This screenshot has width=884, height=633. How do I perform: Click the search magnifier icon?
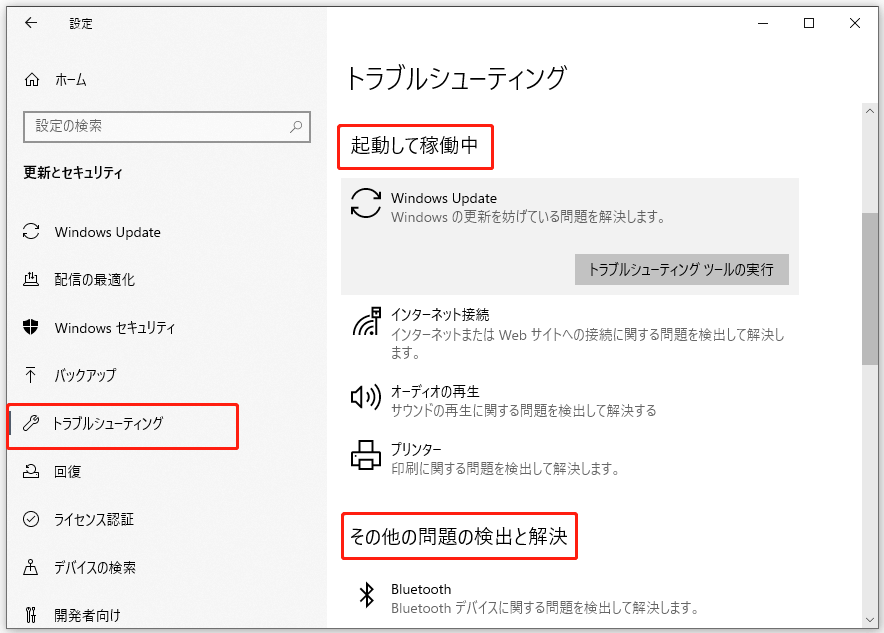[296, 127]
